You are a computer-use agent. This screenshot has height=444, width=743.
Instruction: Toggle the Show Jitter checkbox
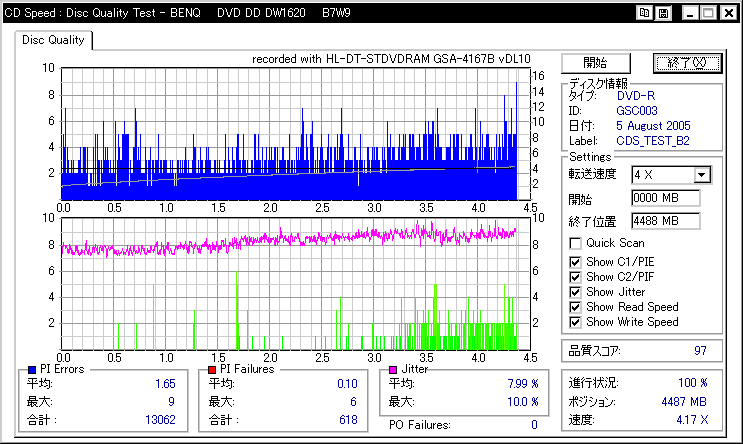coord(575,292)
